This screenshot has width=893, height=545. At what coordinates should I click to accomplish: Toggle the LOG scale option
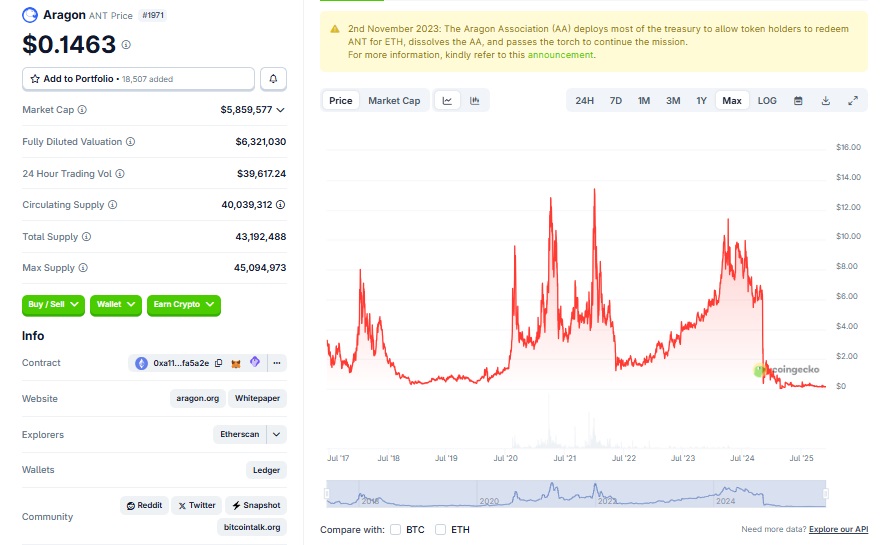point(767,101)
